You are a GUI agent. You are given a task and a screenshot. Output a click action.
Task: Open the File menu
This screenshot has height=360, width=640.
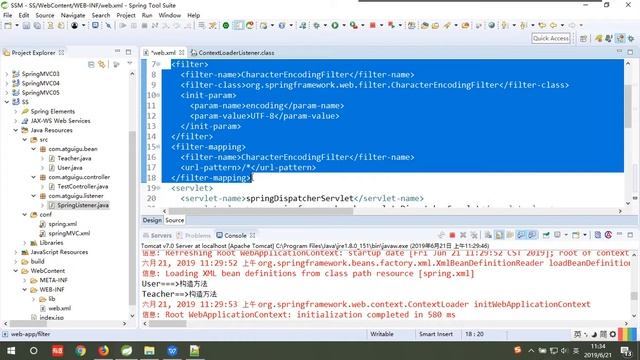tap(8, 15)
